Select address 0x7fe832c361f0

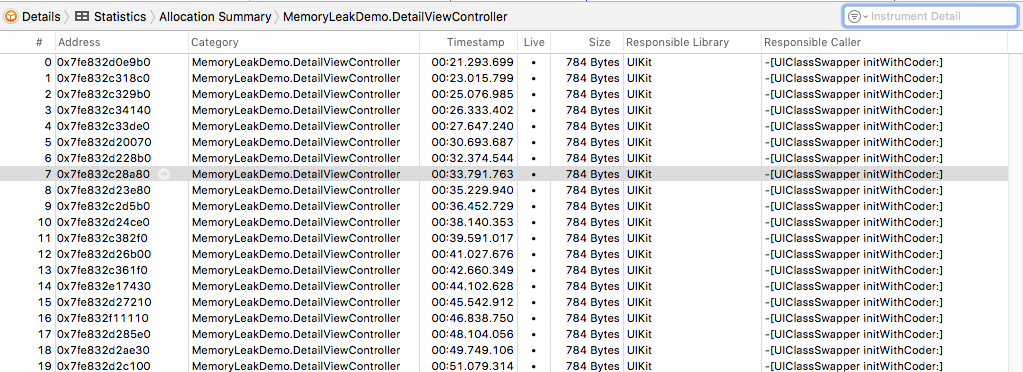(102, 270)
